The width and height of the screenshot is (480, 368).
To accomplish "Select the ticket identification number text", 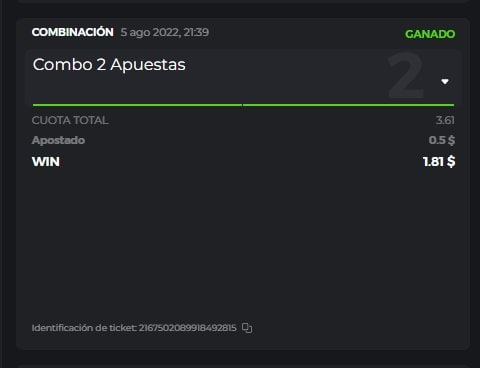I will (188, 328).
